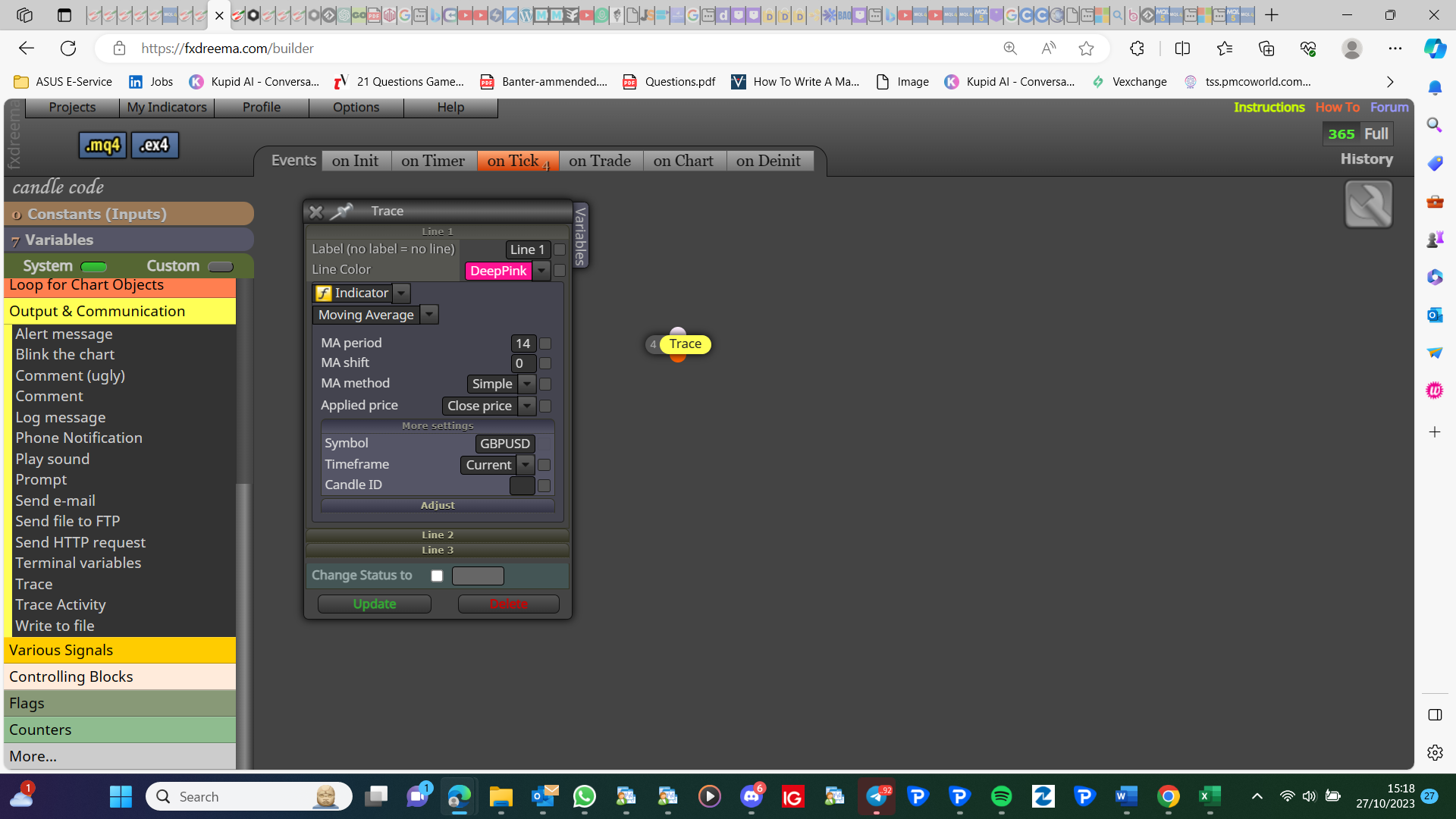Toggle checkbox next to MA shift
The height and width of the screenshot is (819, 1456).
tap(545, 363)
